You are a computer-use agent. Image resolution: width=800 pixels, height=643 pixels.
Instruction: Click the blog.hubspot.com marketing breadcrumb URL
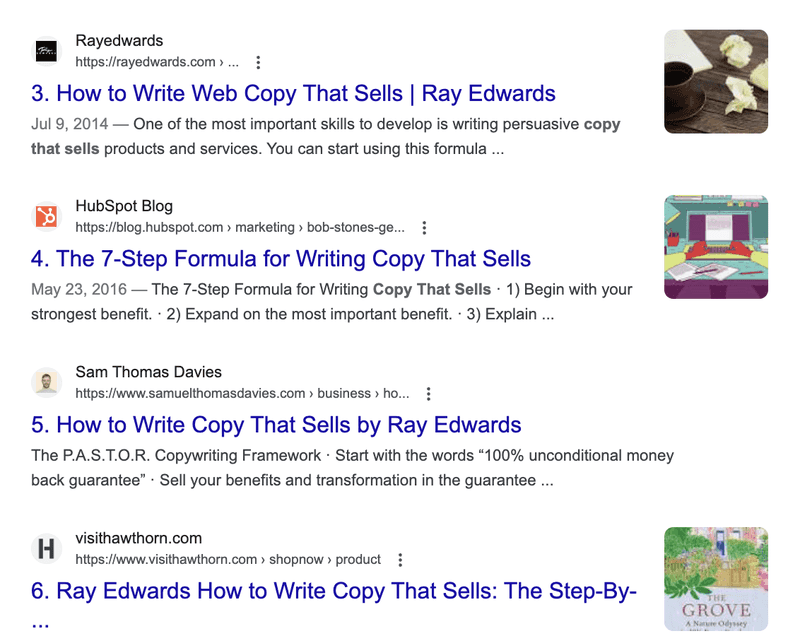click(x=240, y=228)
